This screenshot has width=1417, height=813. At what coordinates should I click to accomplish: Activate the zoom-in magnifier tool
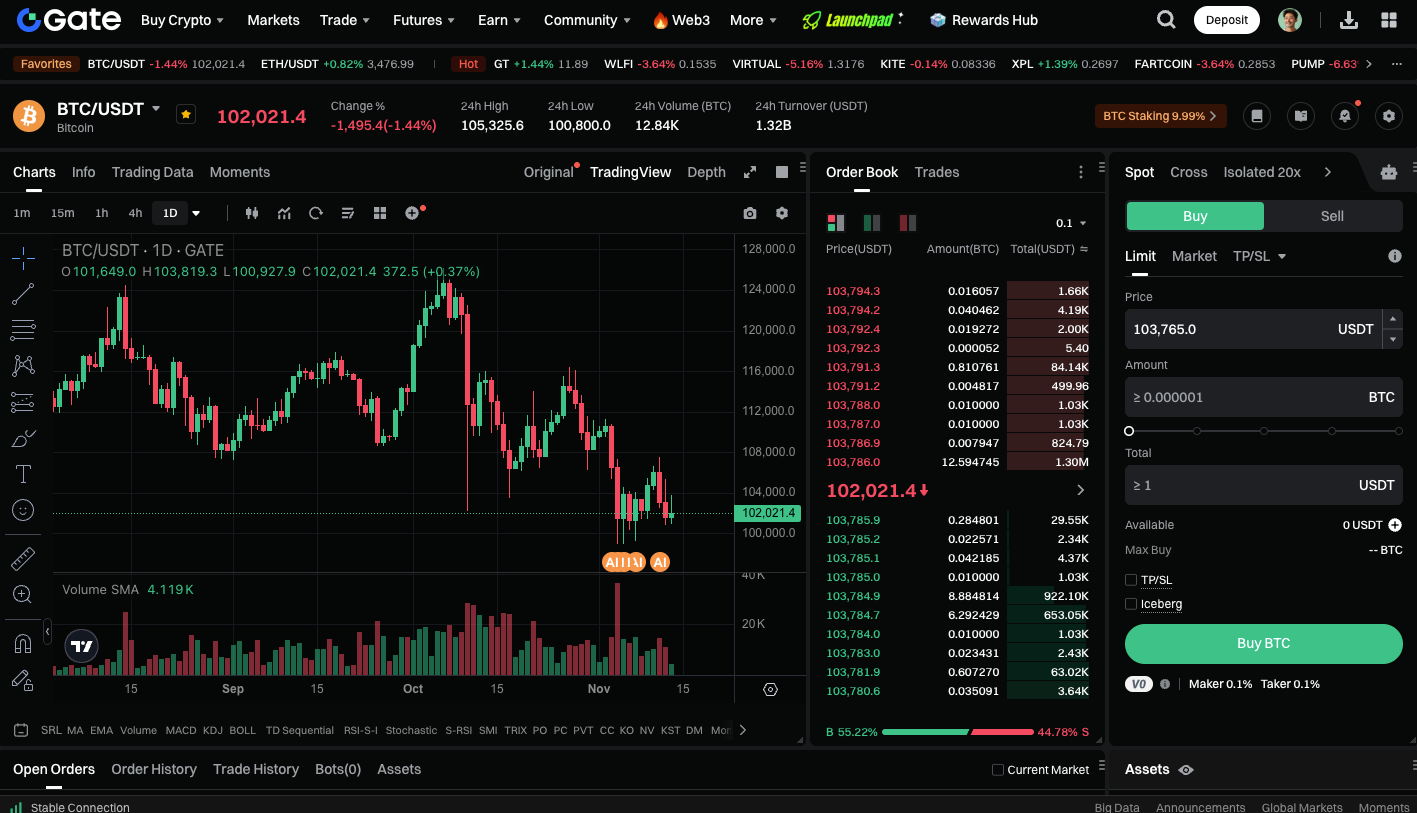pos(23,594)
